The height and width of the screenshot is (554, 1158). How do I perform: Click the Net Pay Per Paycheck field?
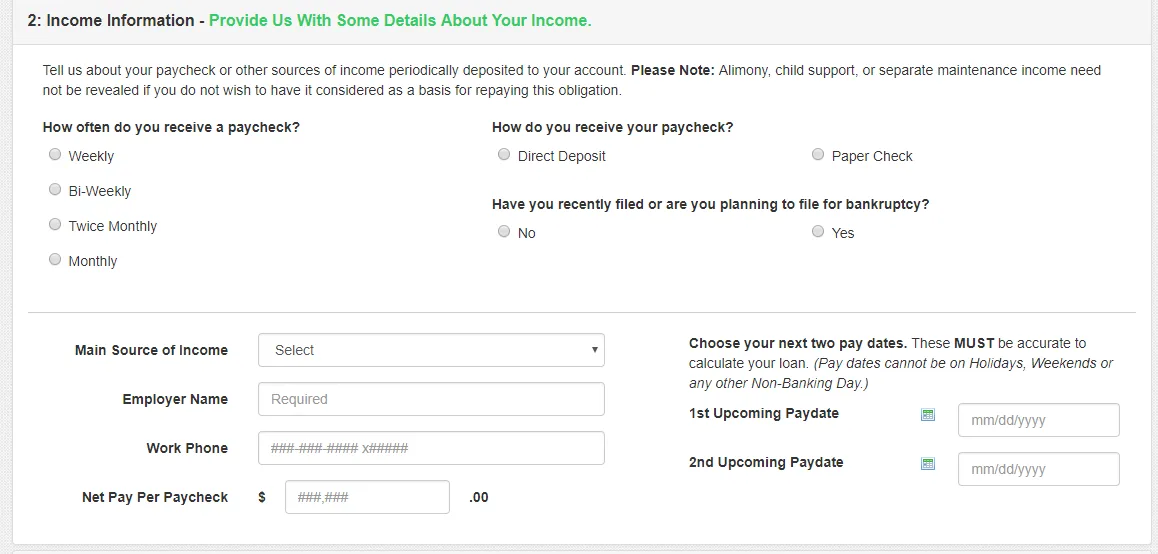tap(367, 497)
